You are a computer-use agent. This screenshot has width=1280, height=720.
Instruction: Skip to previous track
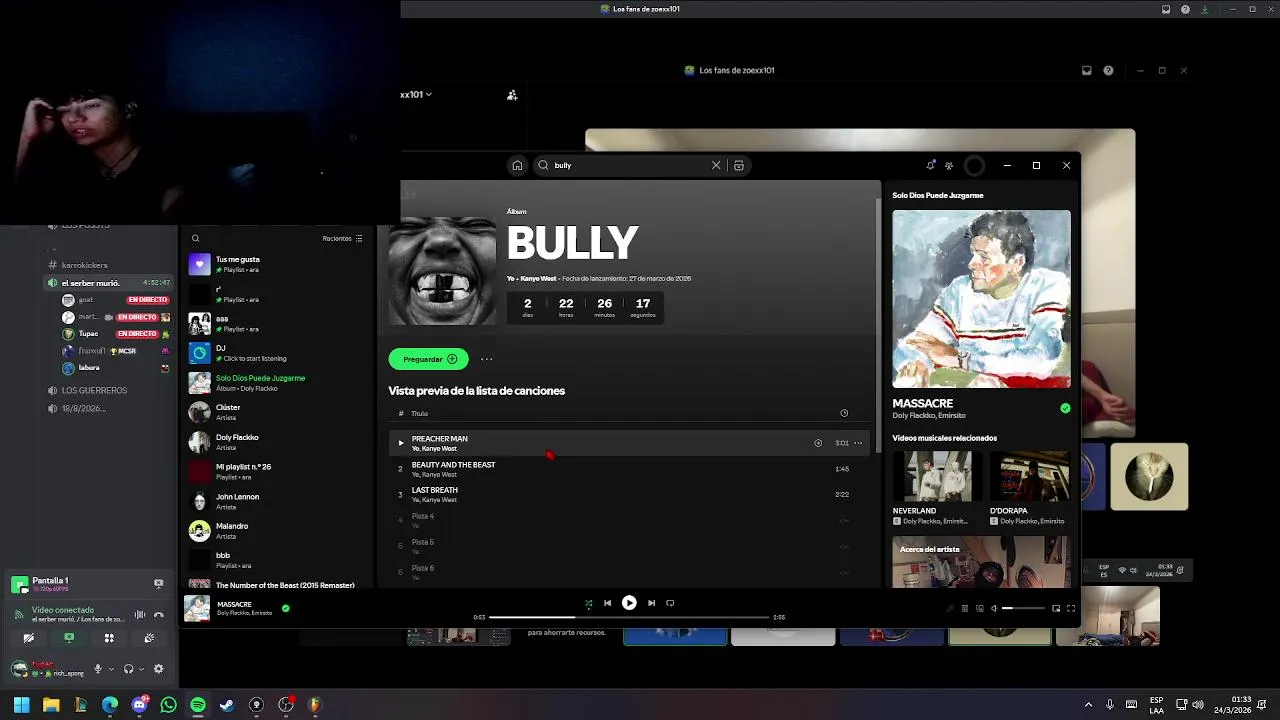[x=607, y=603]
